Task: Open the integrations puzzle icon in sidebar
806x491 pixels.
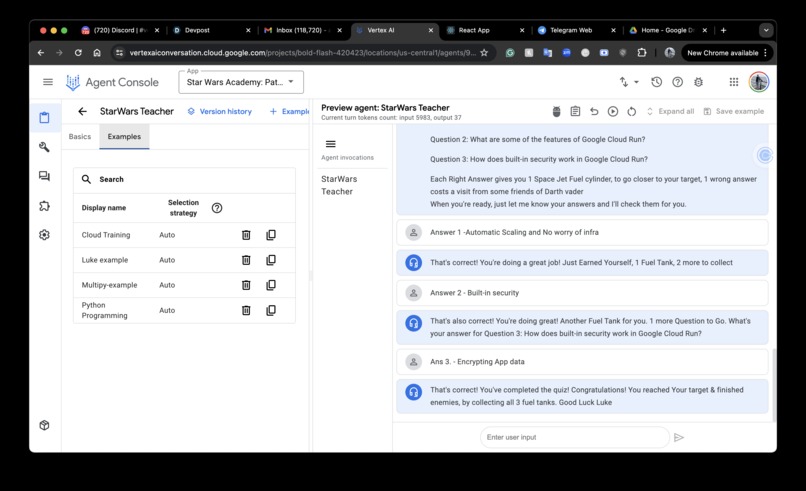Action: pyautogui.click(x=44, y=206)
